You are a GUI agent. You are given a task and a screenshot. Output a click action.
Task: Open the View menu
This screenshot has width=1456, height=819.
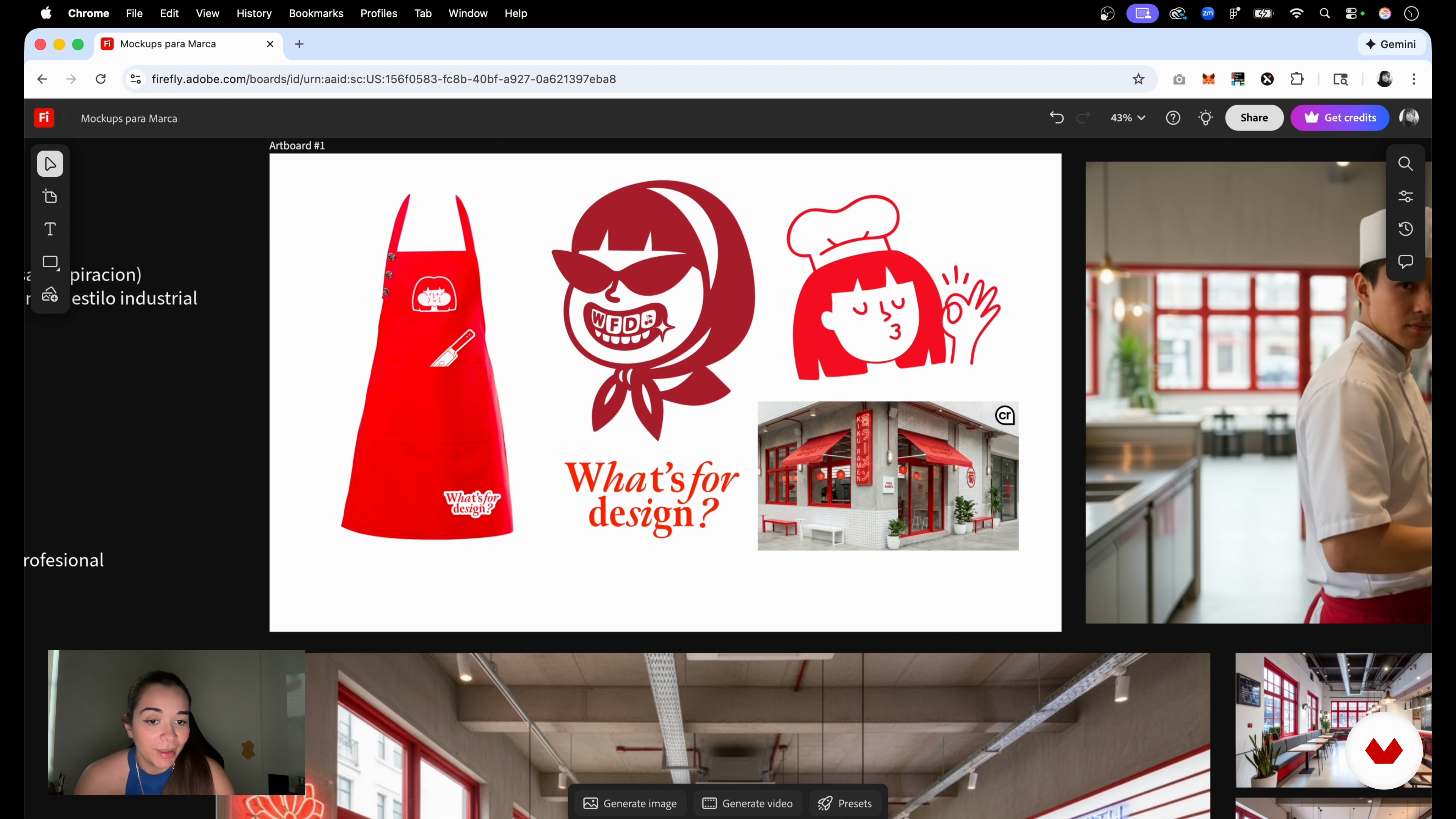point(207,14)
